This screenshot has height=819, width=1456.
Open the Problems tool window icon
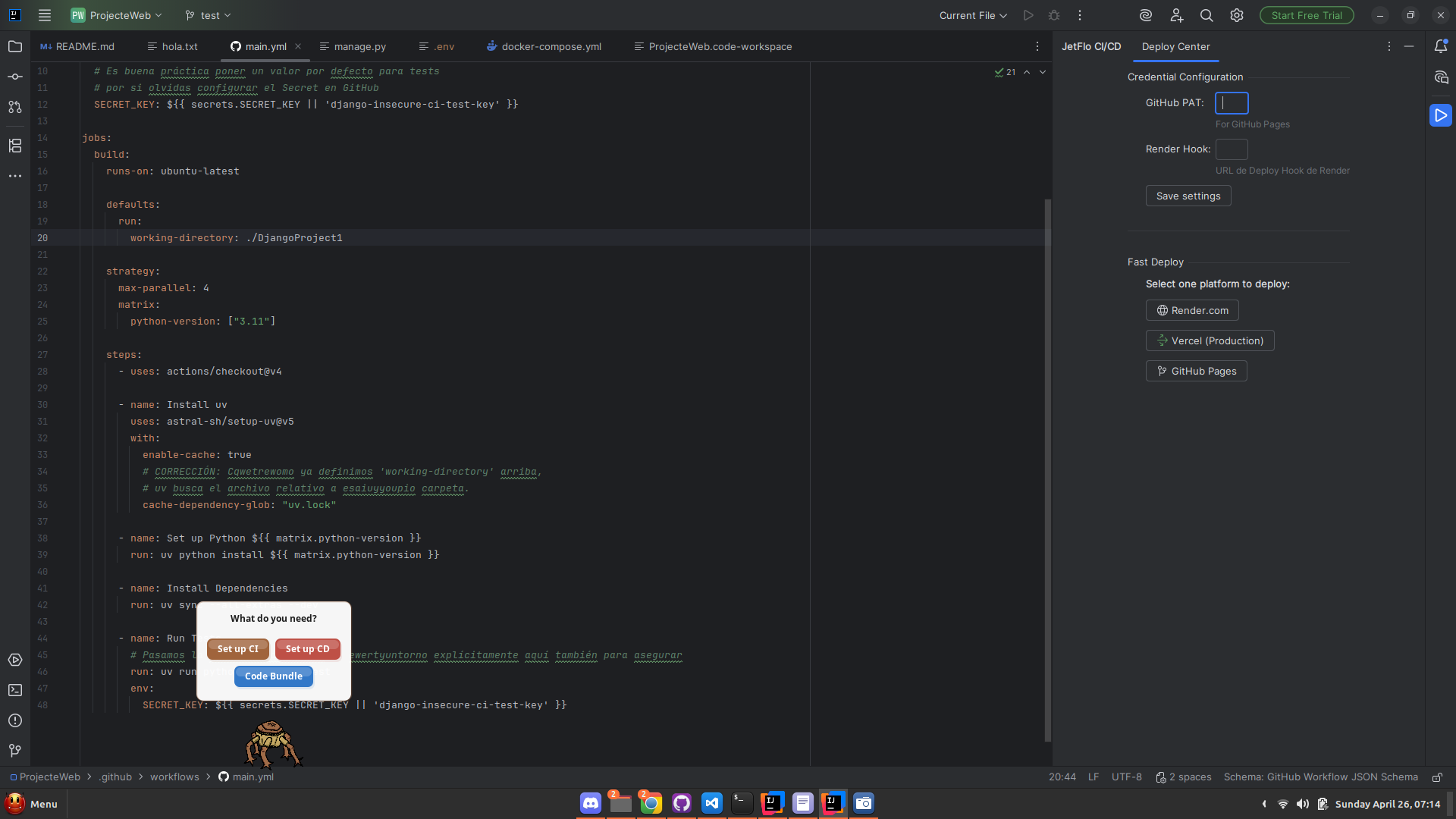(15, 720)
